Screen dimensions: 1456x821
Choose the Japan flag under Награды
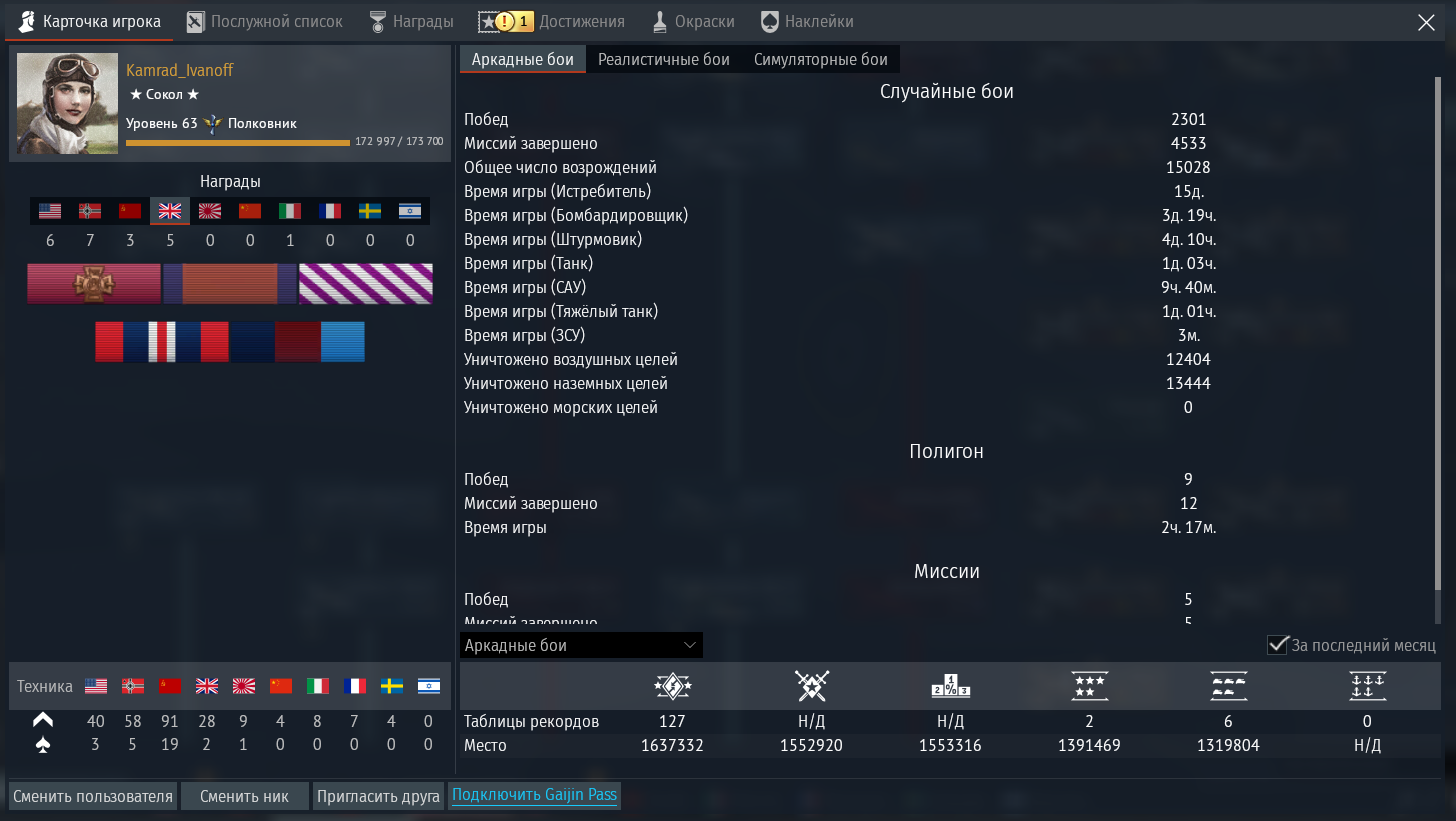(x=210, y=211)
